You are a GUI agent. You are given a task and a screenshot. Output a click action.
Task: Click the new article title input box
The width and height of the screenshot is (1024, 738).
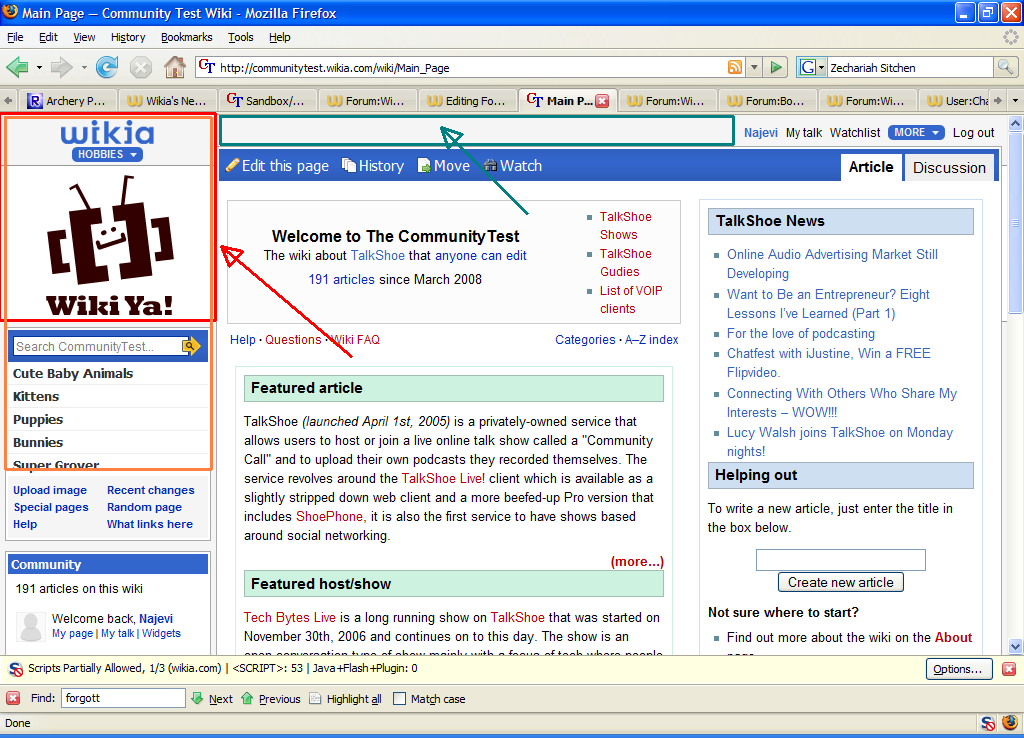point(840,560)
